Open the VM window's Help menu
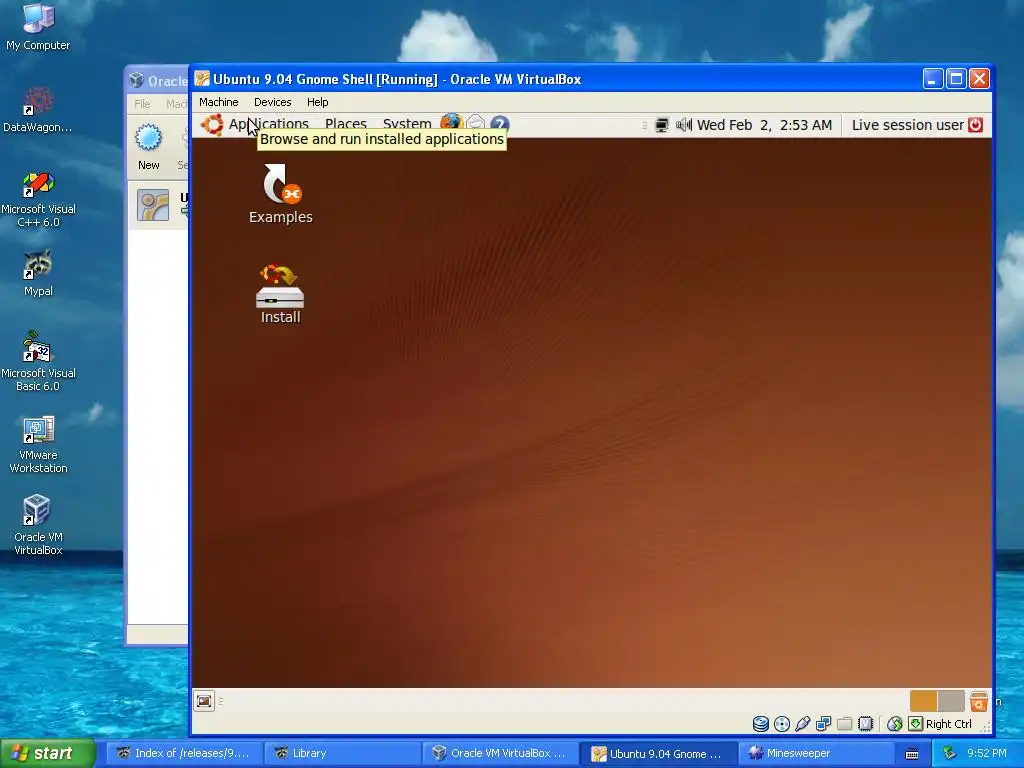 pyautogui.click(x=317, y=102)
